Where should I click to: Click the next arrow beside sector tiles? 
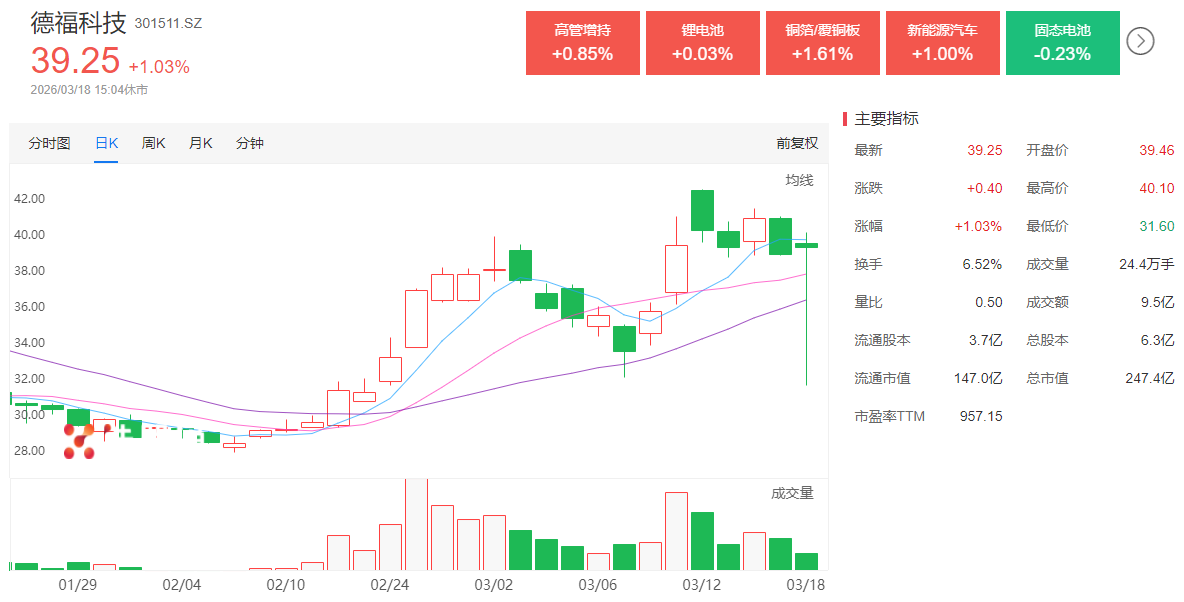pos(1141,41)
